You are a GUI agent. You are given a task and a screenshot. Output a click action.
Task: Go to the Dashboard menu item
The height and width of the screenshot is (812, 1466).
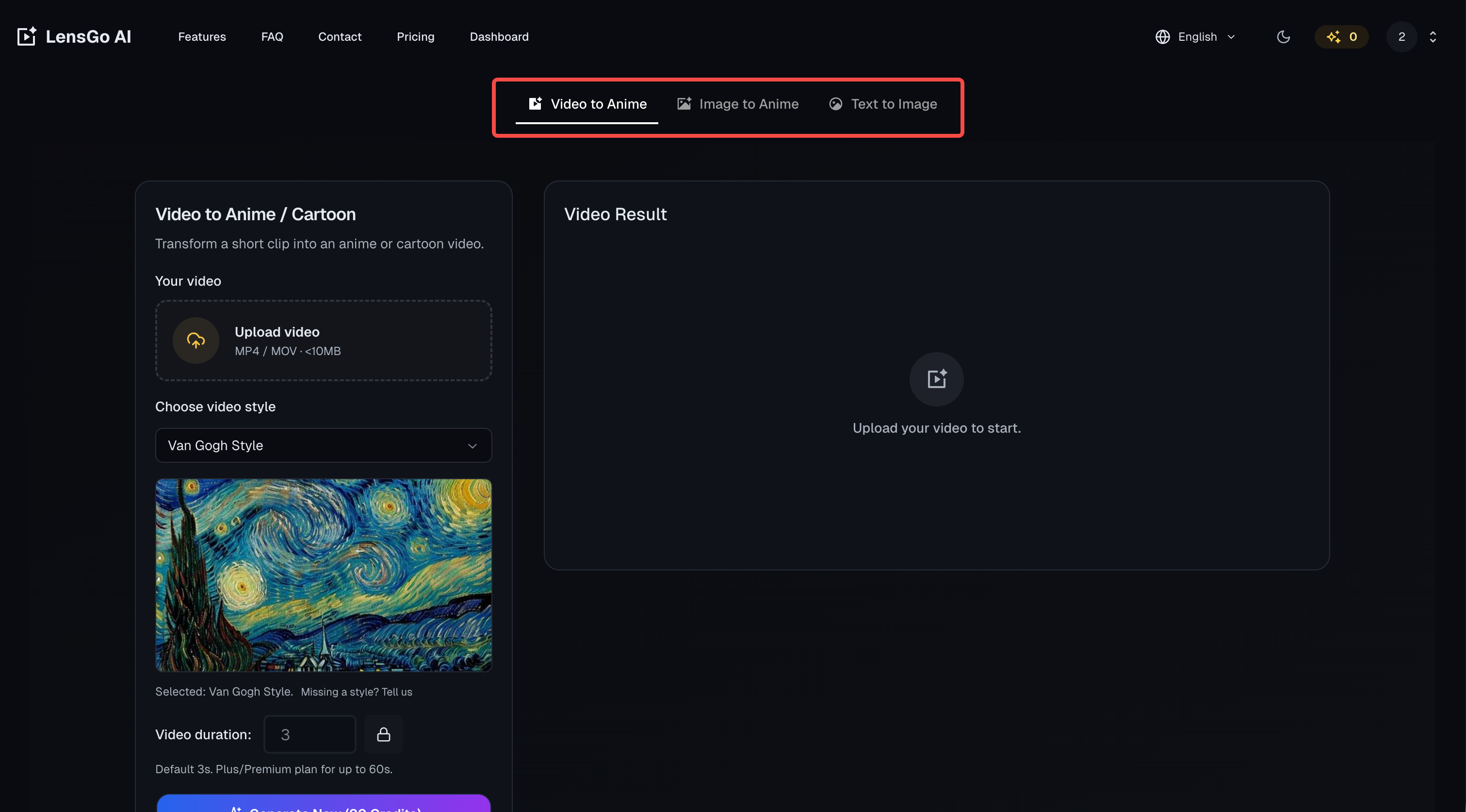499,37
